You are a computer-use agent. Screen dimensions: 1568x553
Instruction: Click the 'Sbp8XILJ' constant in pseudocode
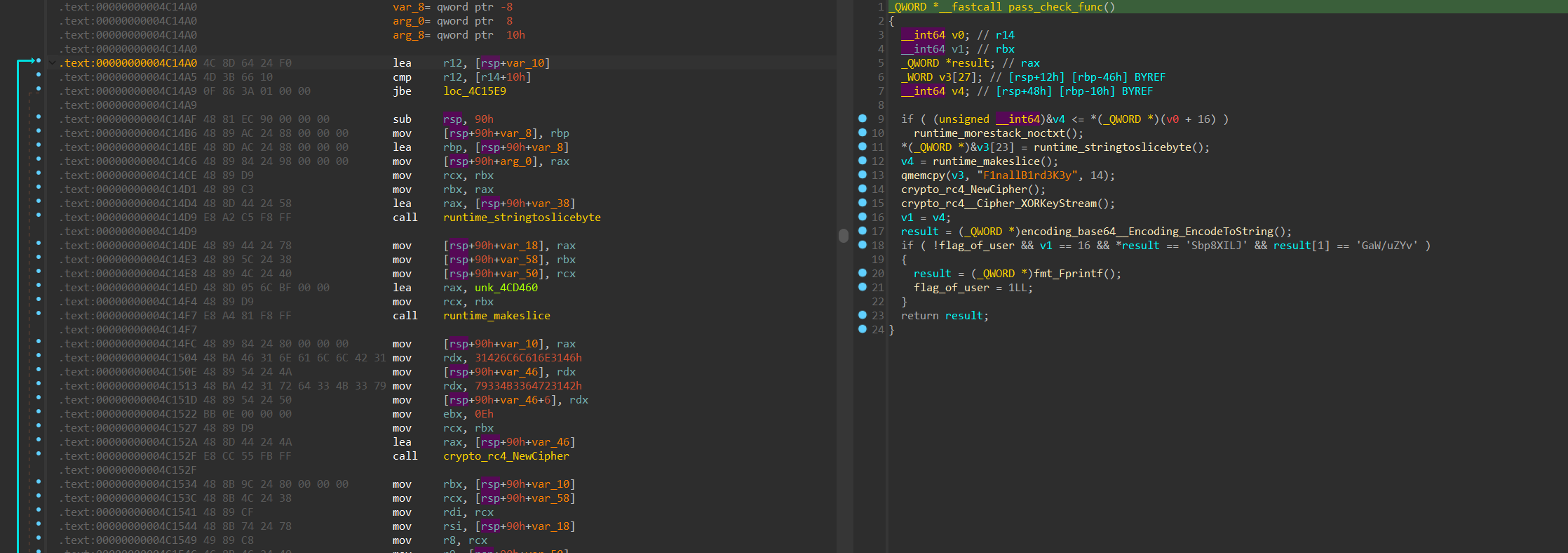(1216, 246)
